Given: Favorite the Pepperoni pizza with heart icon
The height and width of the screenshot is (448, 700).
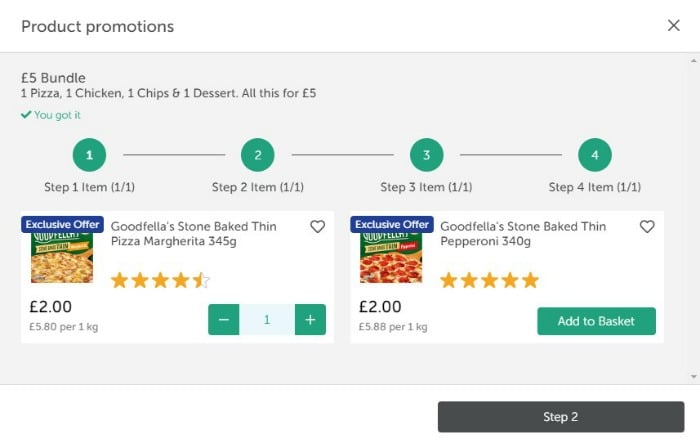Looking at the screenshot, I should tap(647, 227).
